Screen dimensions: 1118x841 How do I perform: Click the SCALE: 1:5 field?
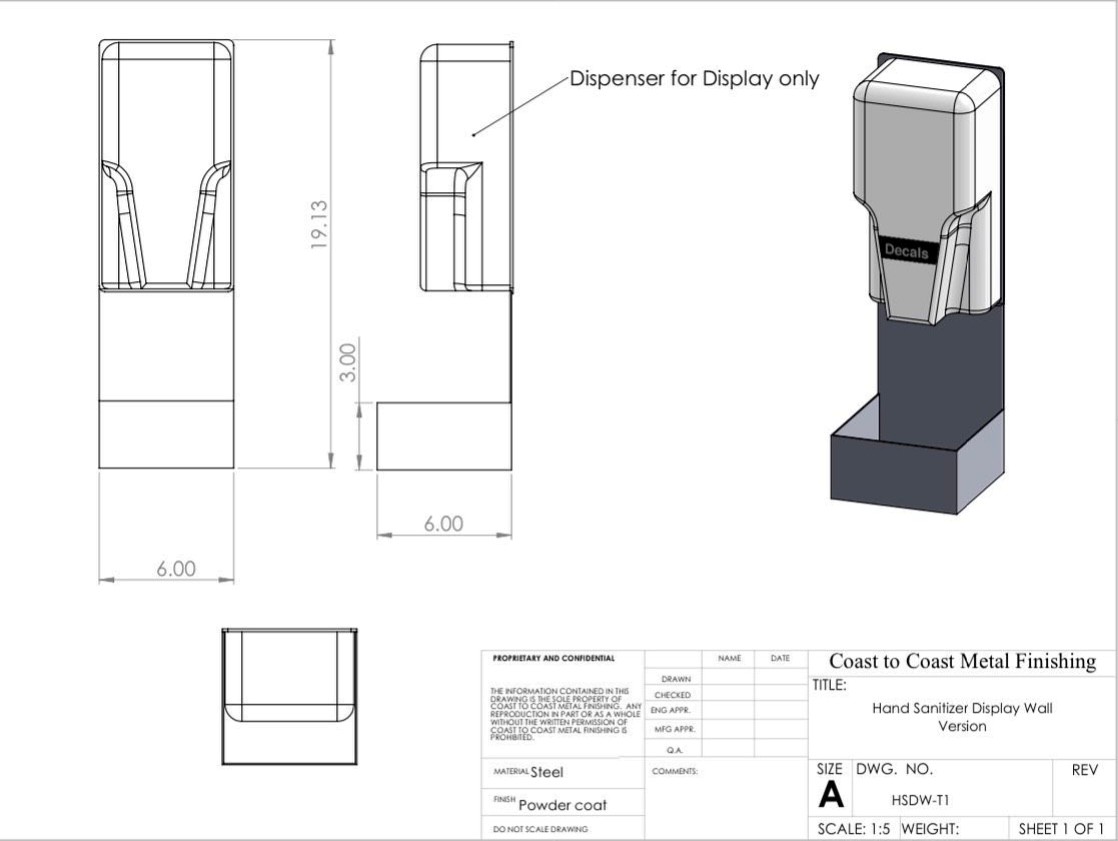click(853, 829)
